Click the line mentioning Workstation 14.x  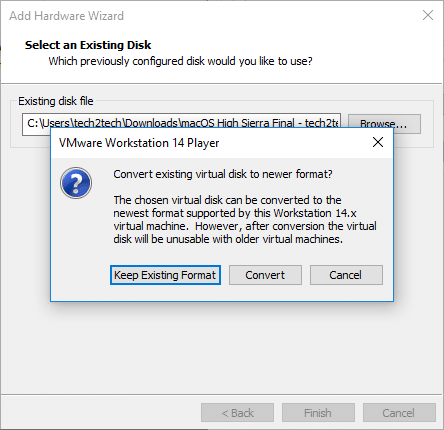click(235, 213)
